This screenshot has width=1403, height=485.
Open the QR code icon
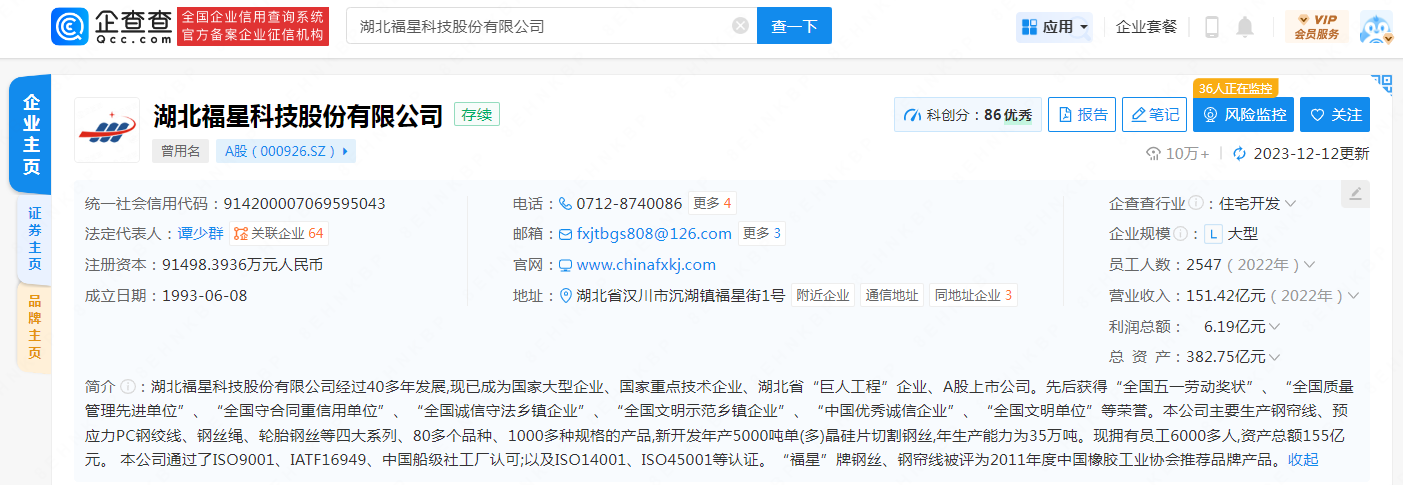(1382, 84)
